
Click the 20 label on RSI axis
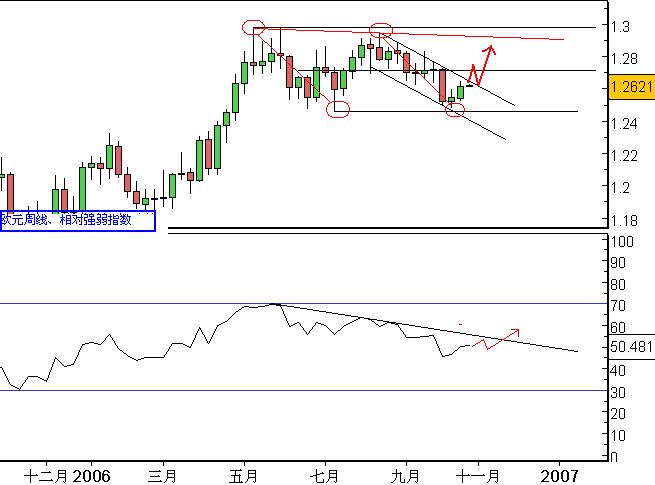[618, 414]
